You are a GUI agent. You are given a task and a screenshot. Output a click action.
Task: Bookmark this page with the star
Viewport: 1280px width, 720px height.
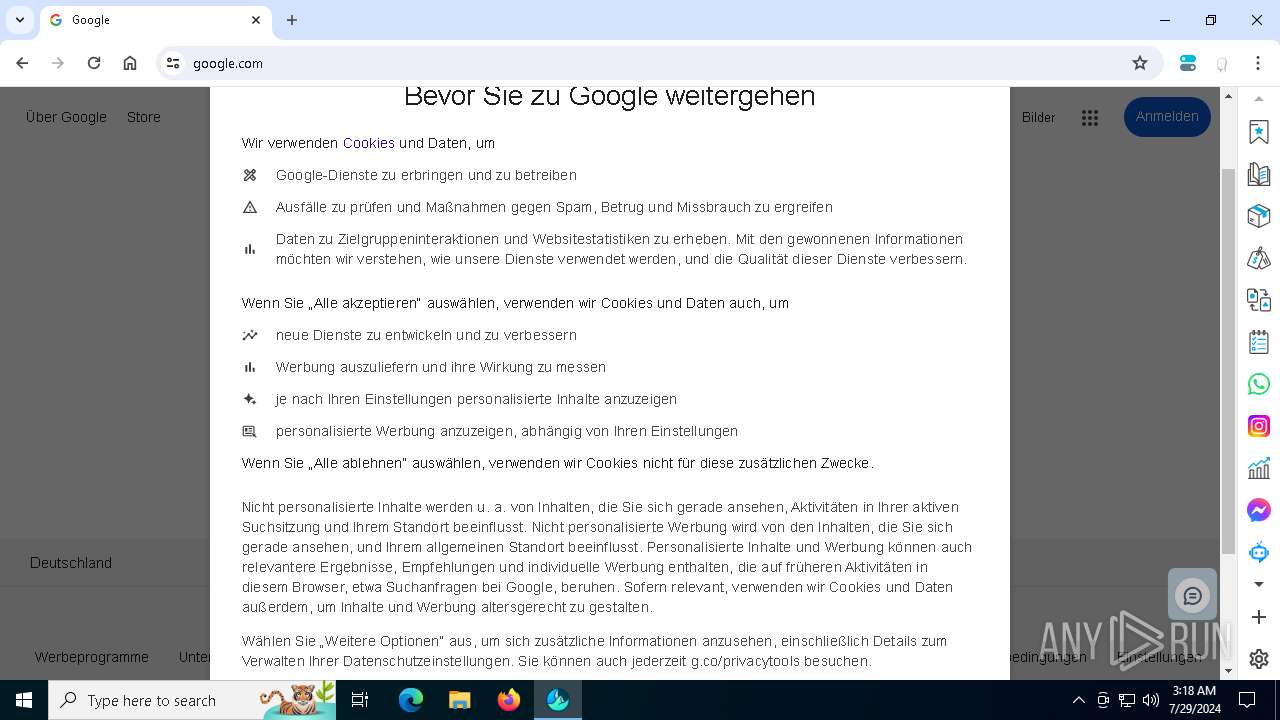point(1140,63)
